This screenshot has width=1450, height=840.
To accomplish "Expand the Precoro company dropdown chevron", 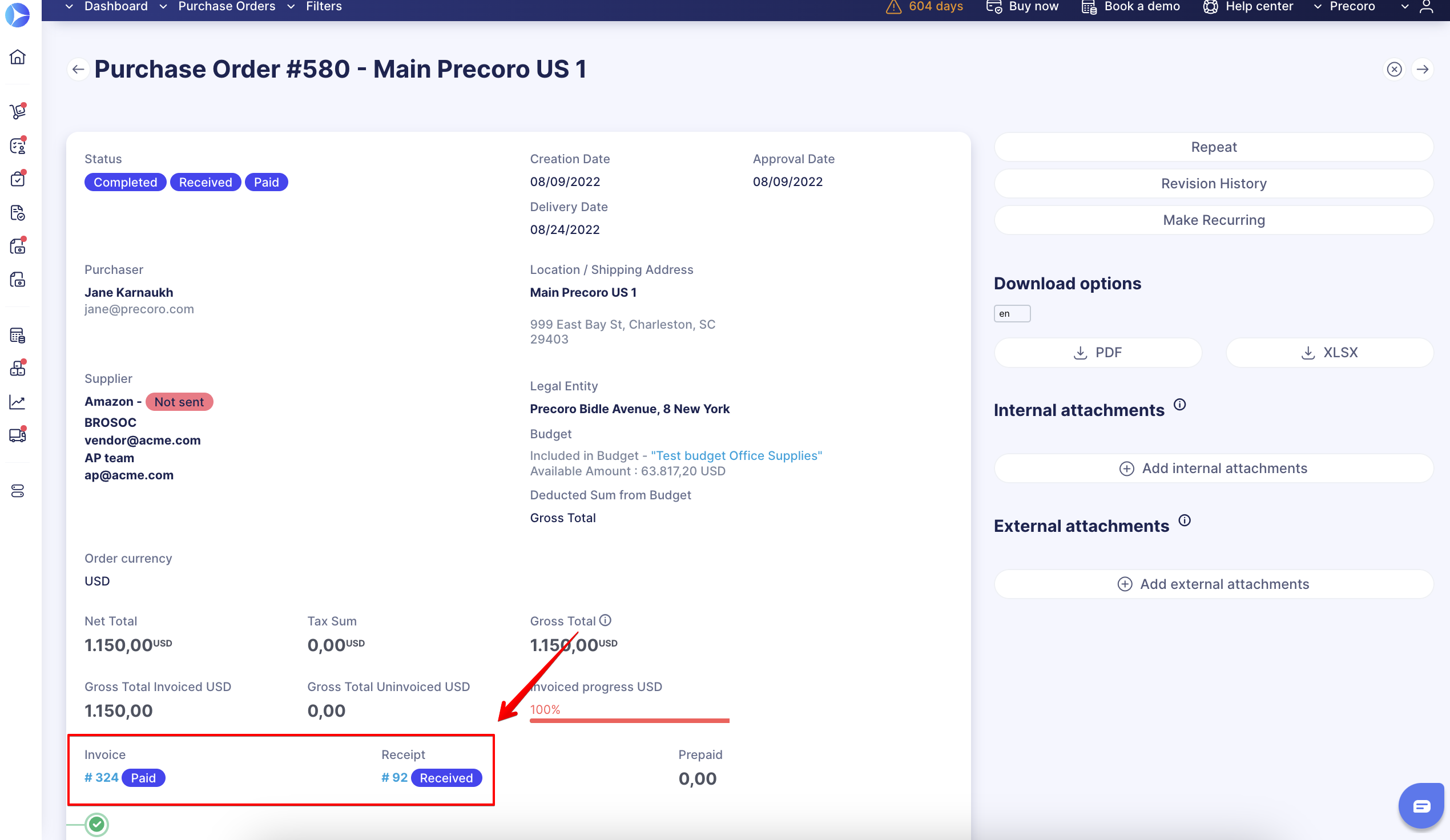I will [x=1317, y=6].
